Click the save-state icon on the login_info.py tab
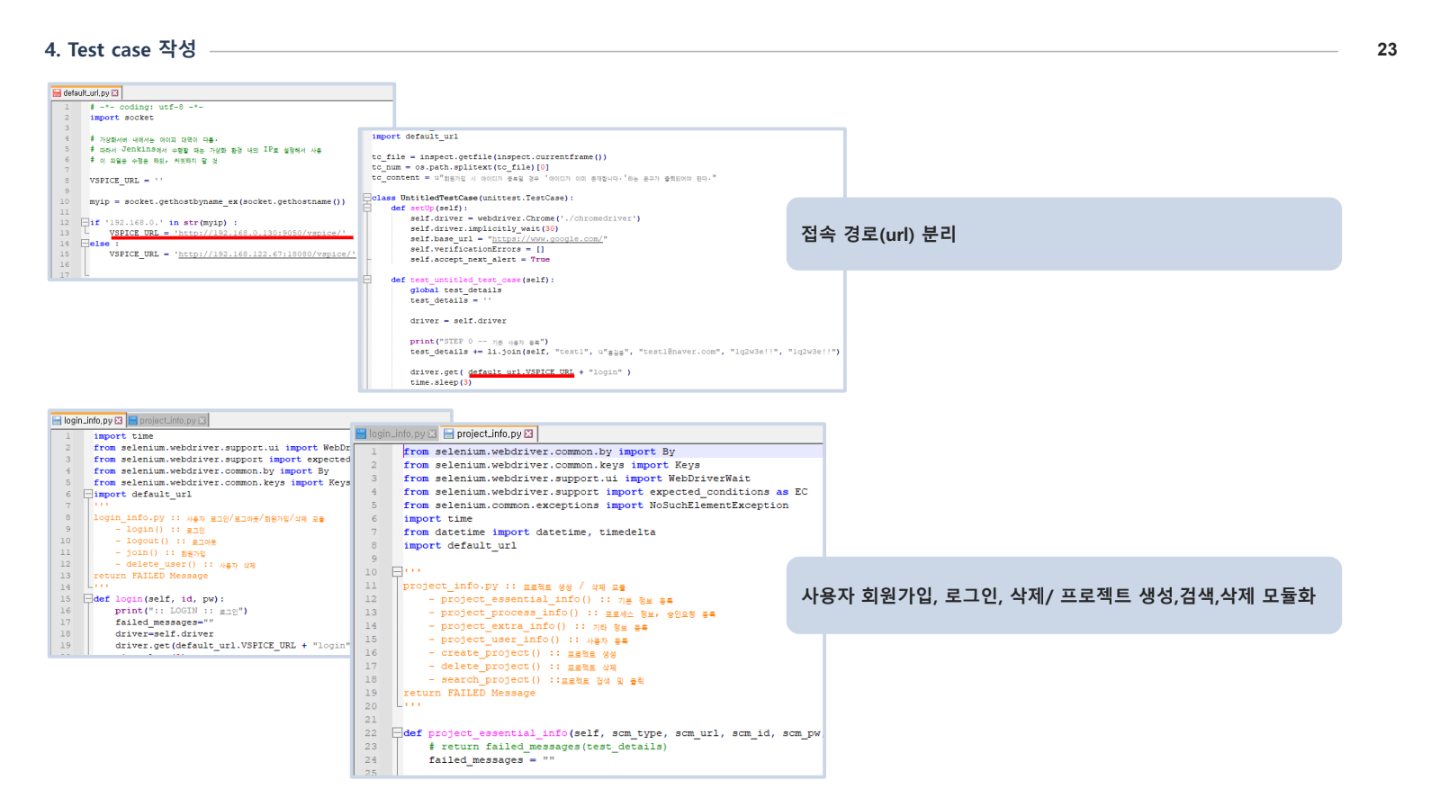The height and width of the screenshot is (805, 1437). (x=55, y=420)
